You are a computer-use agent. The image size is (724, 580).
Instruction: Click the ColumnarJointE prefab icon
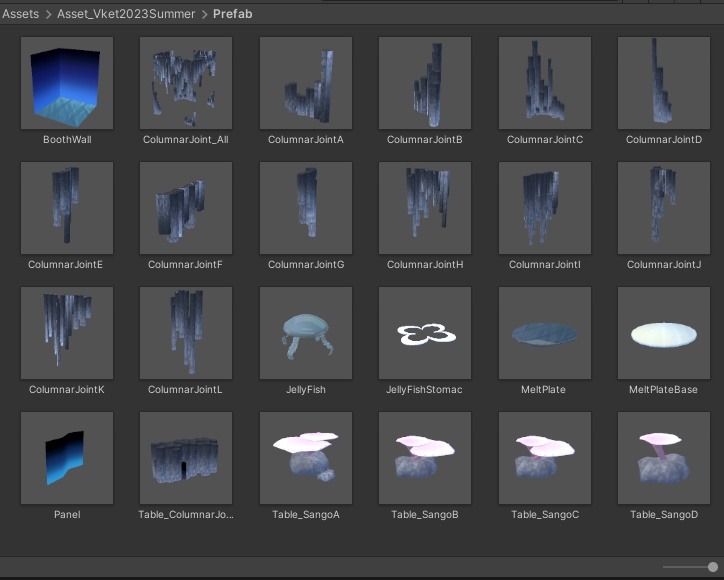pos(67,208)
